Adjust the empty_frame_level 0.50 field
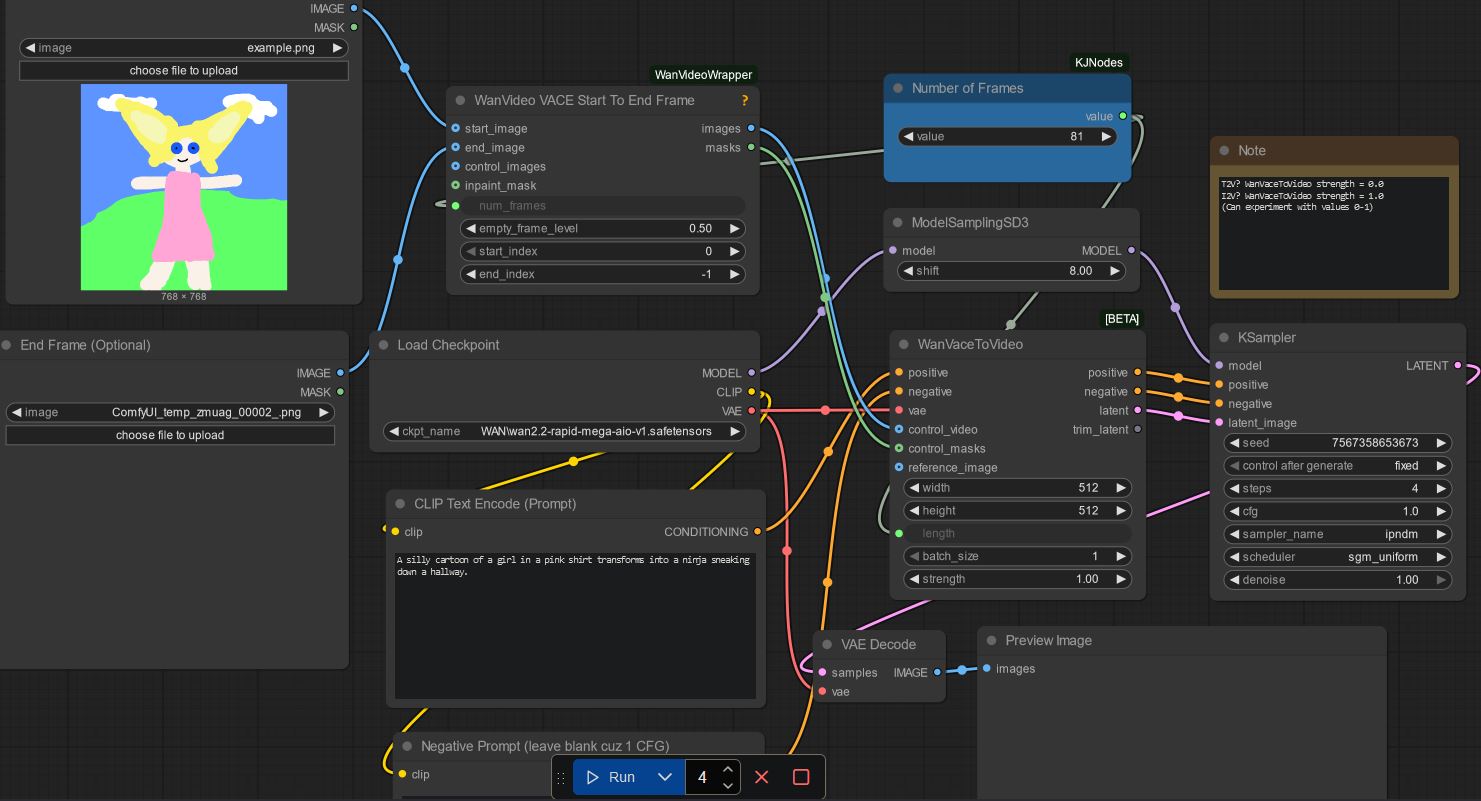The image size is (1481, 801). (603, 228)
